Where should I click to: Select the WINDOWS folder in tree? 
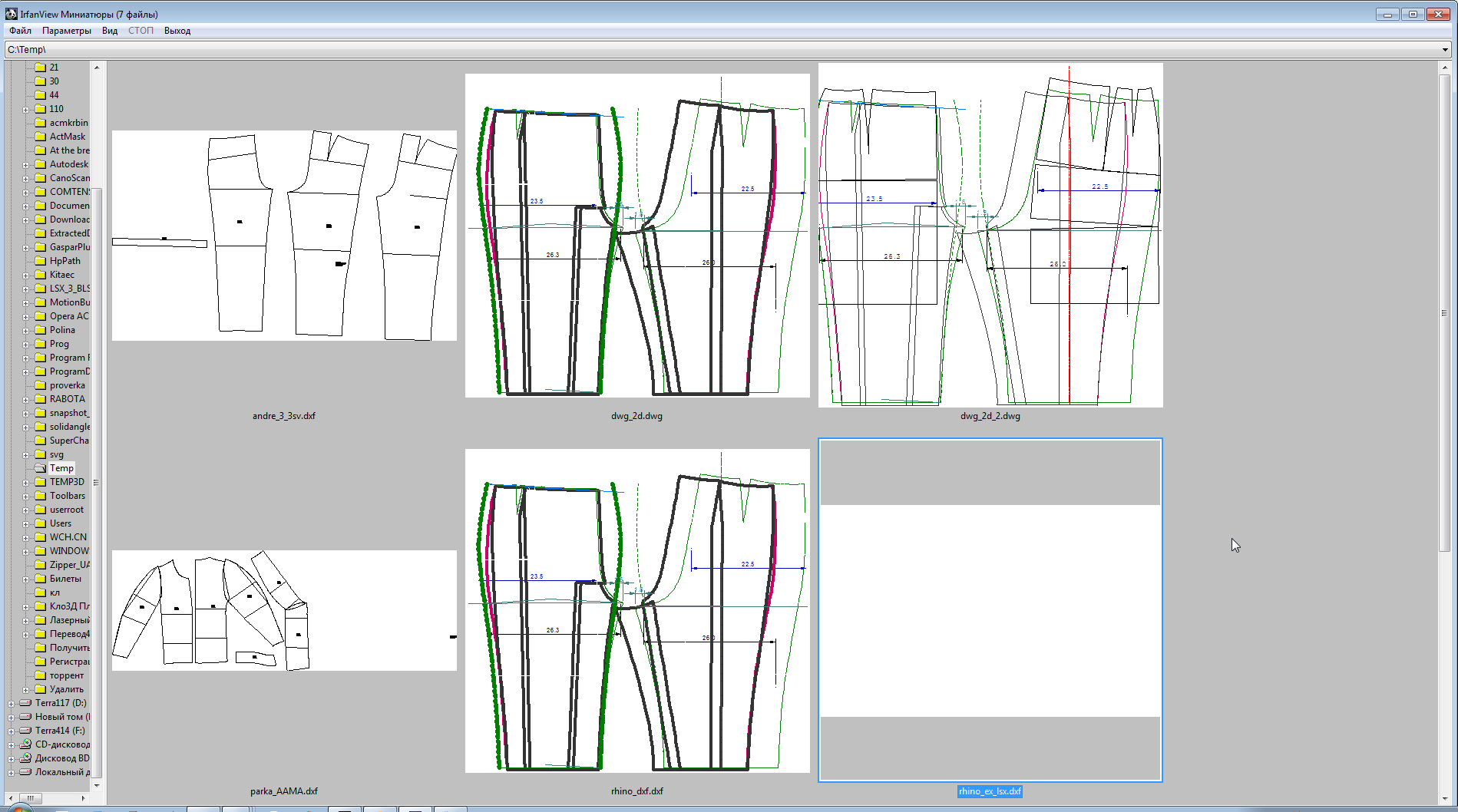(69, 551)
